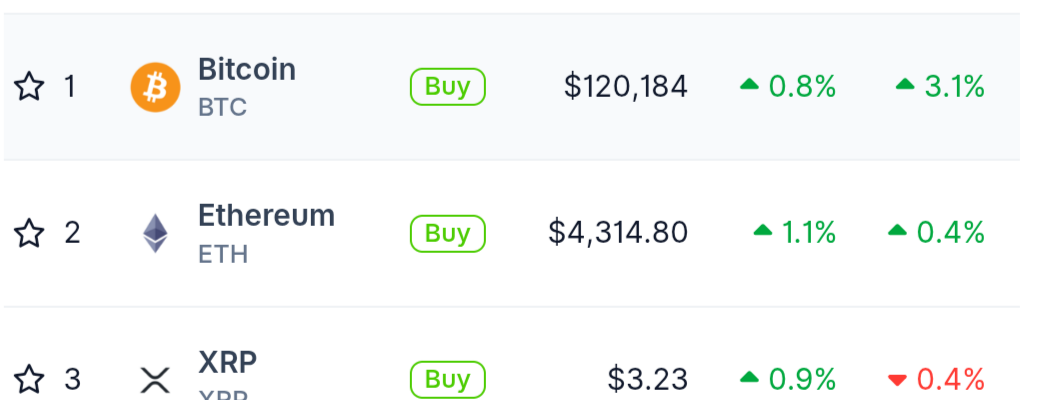Click Bitcoin's green 0.8% change value

click(801, 87)
